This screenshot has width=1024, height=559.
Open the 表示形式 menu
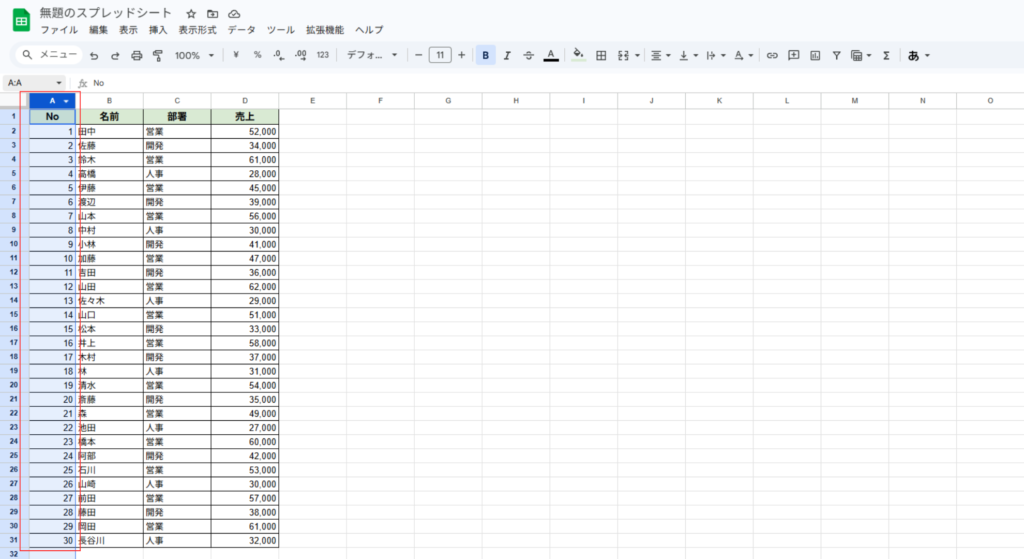tap(197, 30)
